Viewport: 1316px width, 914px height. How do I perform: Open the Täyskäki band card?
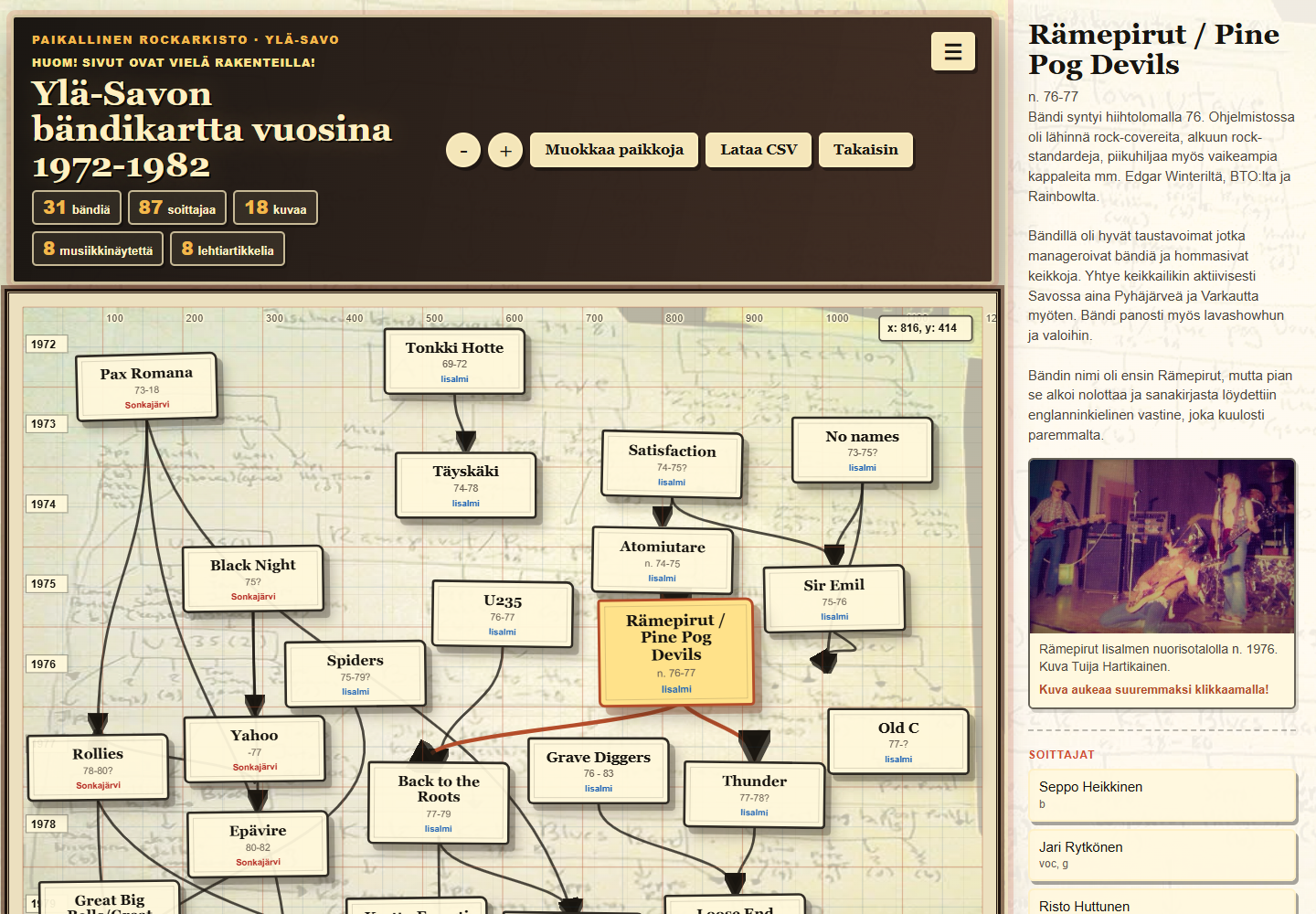(x=466, y=485)
